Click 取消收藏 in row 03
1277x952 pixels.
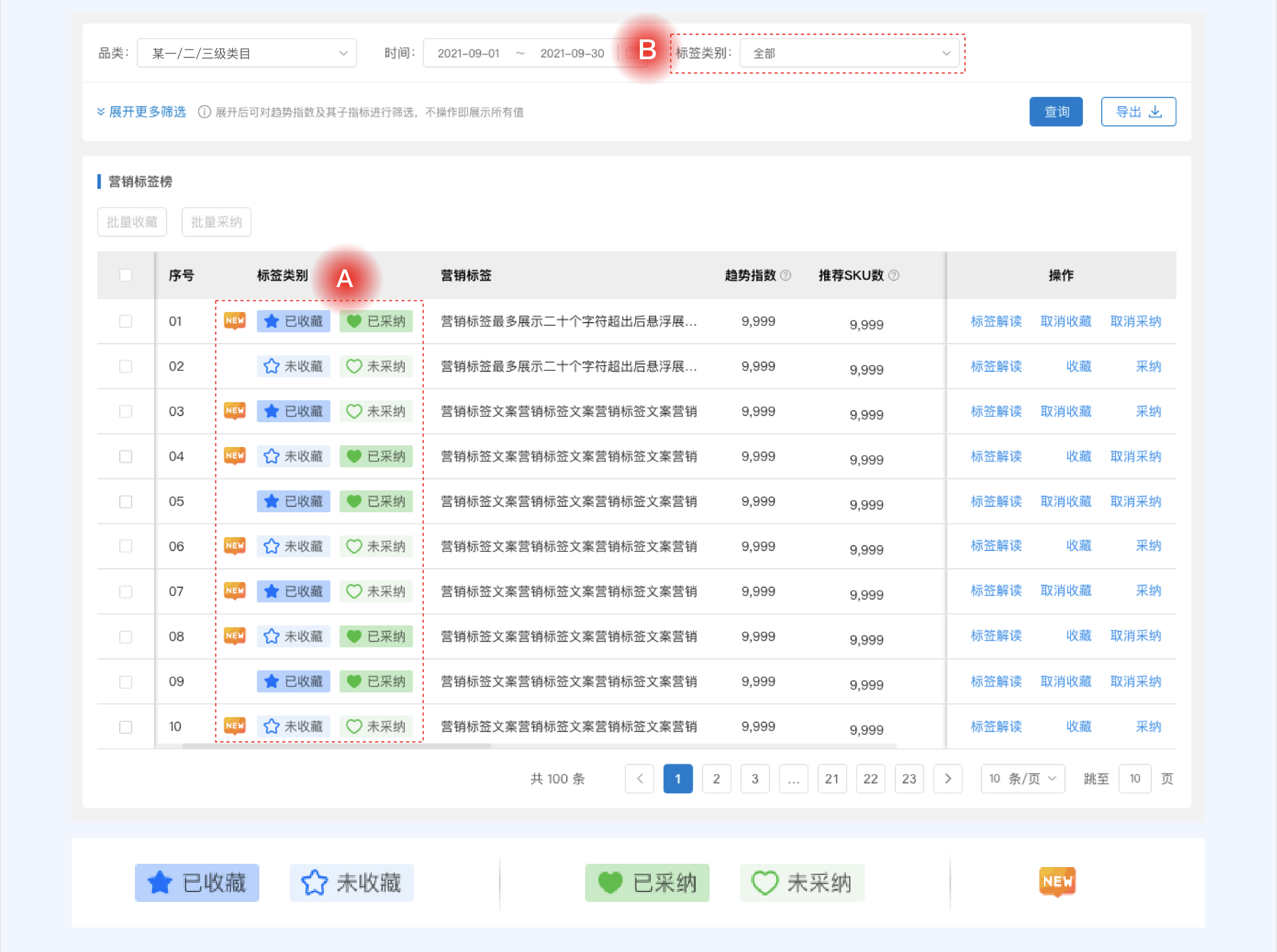click(x=1066, y=411)
